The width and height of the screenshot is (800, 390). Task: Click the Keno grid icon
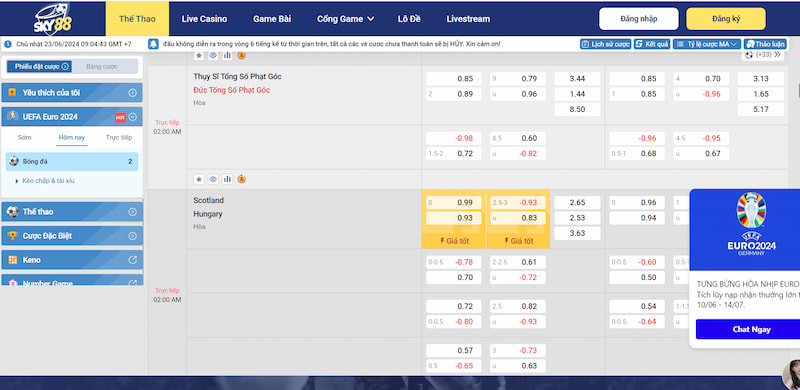13,260
